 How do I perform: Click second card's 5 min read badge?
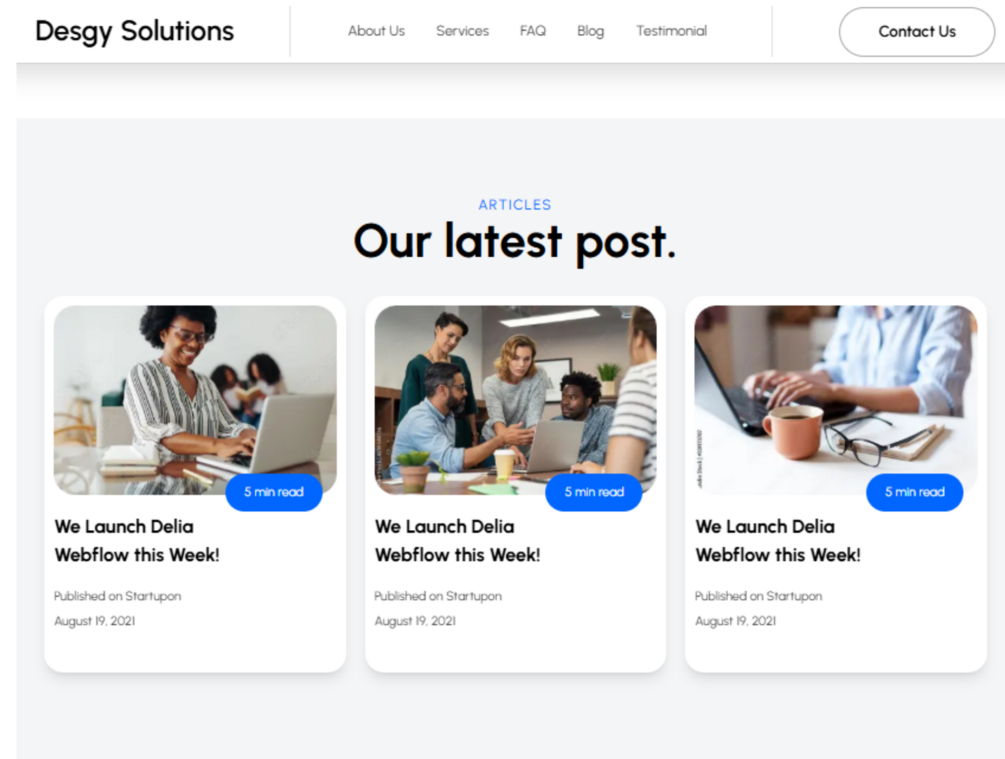pos(594,492)
